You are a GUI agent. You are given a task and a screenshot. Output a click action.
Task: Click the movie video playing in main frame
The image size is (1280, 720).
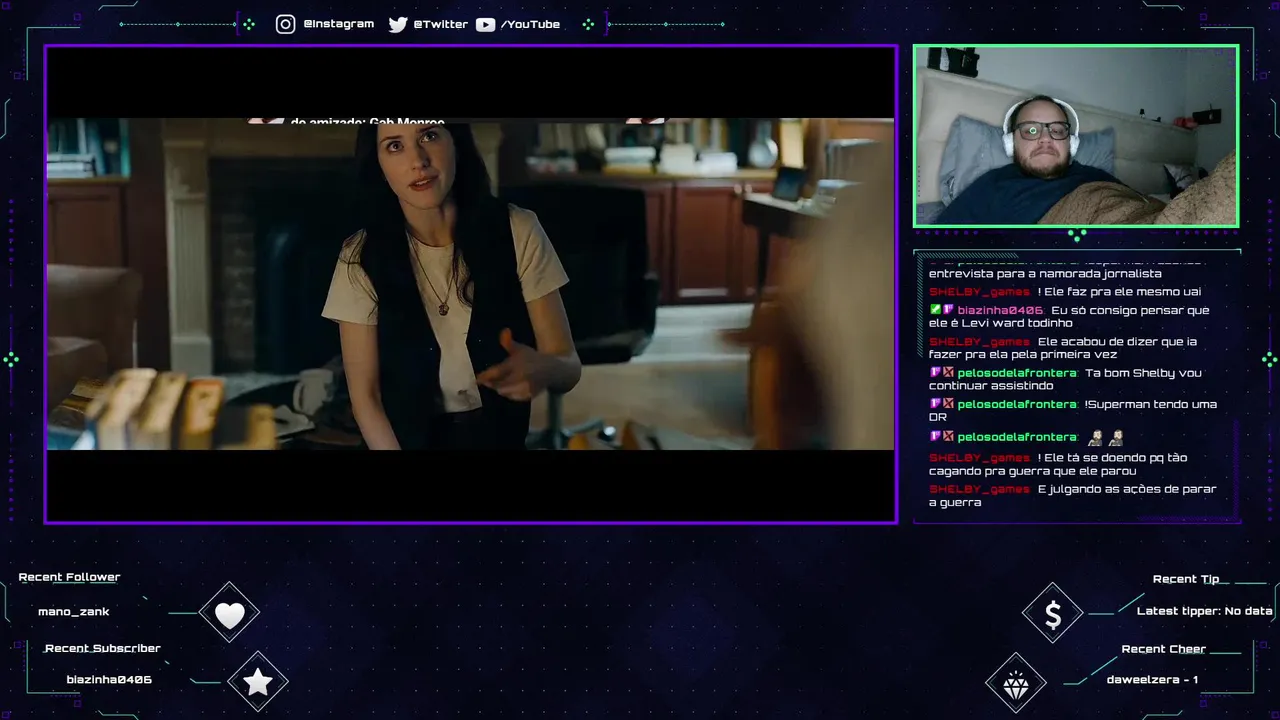470,284
